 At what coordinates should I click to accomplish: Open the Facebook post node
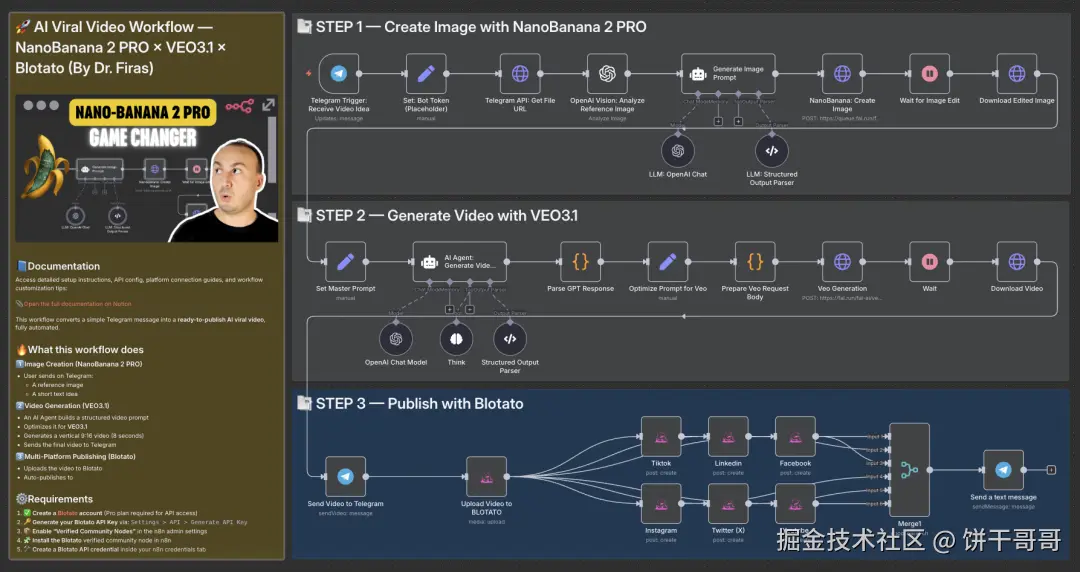pyautogui.click(x=795, y=436)
